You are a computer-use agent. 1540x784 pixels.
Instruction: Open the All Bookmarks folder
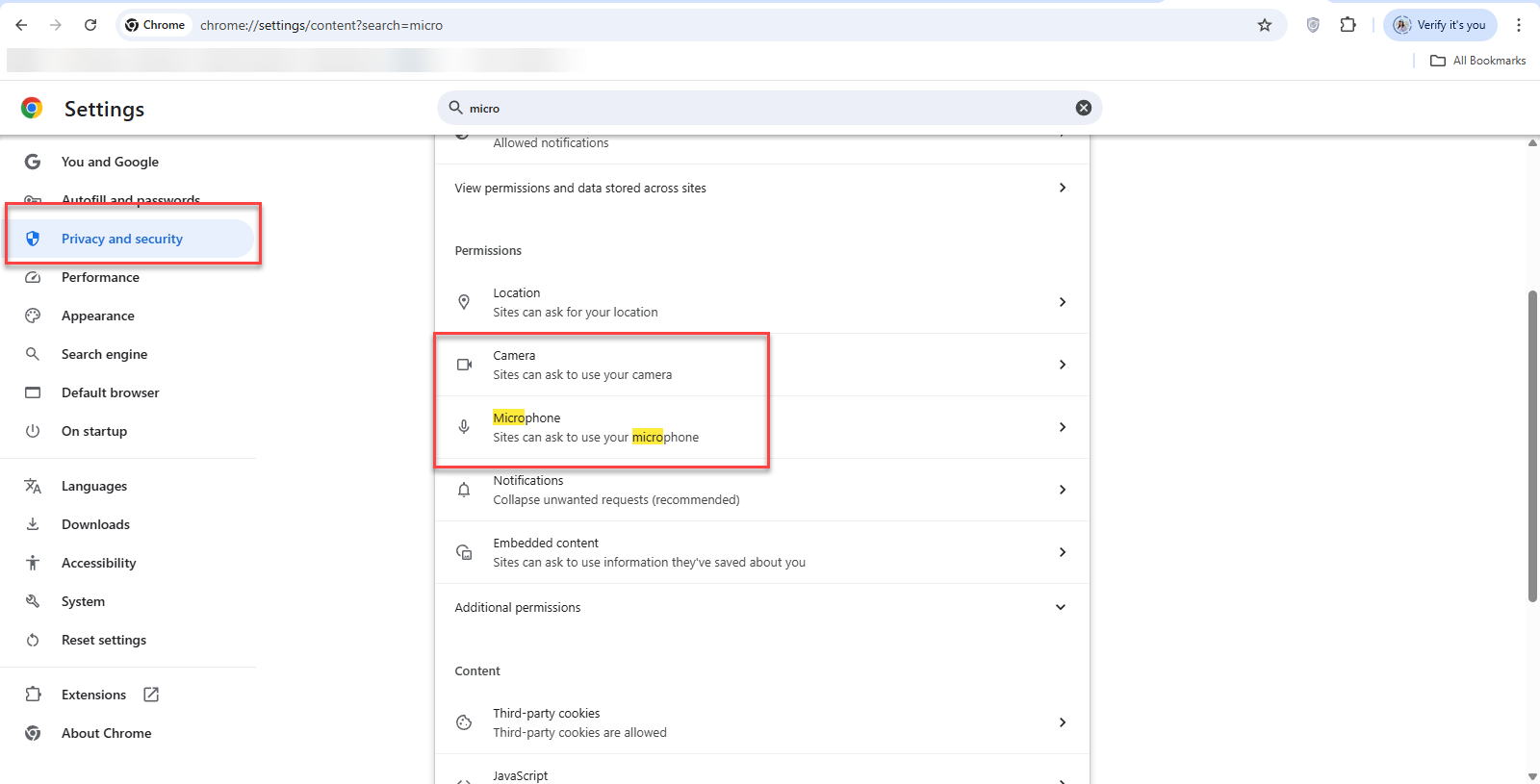point(1478,61)
